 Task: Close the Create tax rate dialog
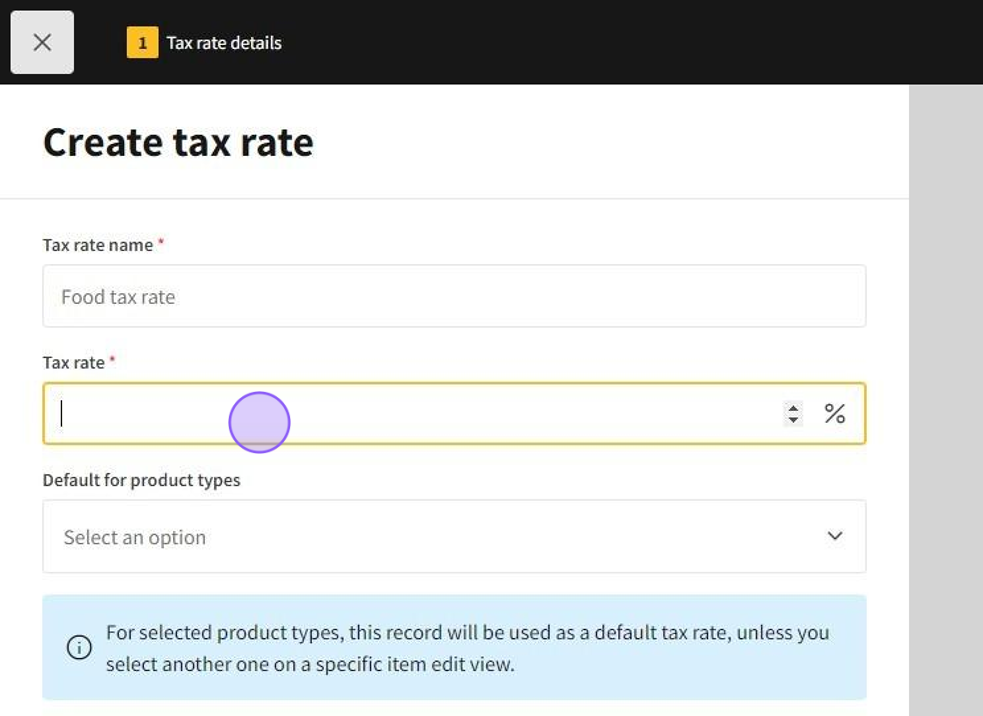[42, 42]
